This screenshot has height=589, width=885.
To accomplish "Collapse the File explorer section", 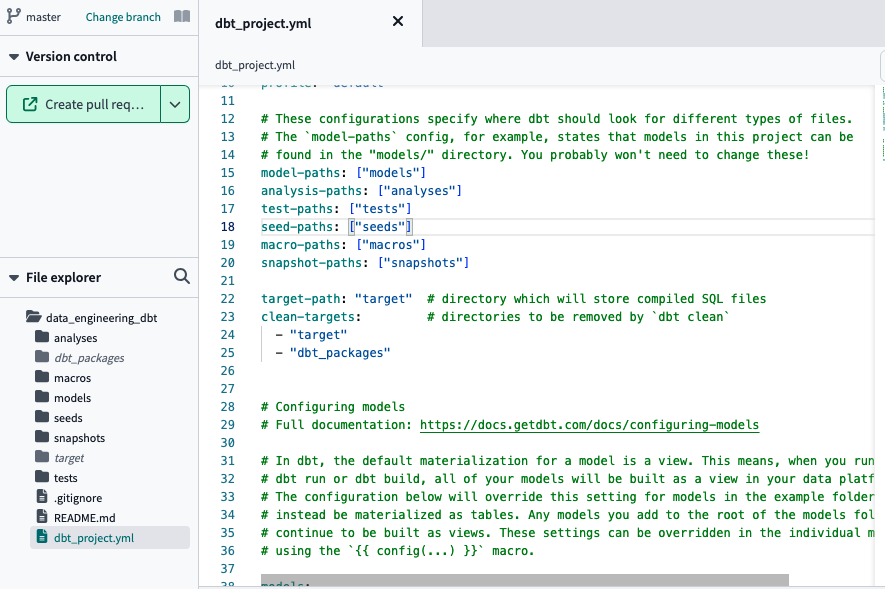I will (x=14, y=278).
